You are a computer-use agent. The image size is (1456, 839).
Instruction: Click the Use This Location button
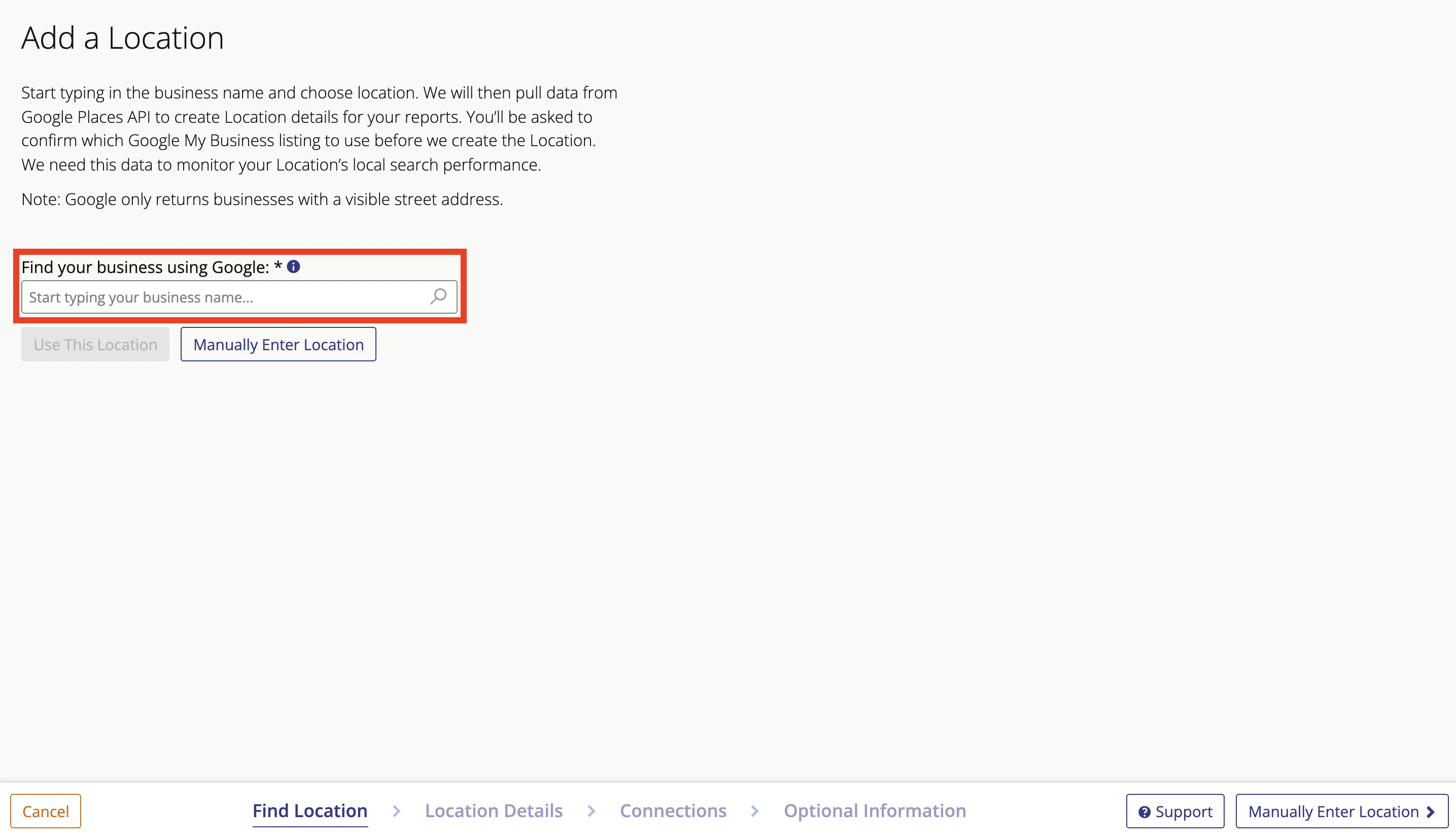point(95,344)
